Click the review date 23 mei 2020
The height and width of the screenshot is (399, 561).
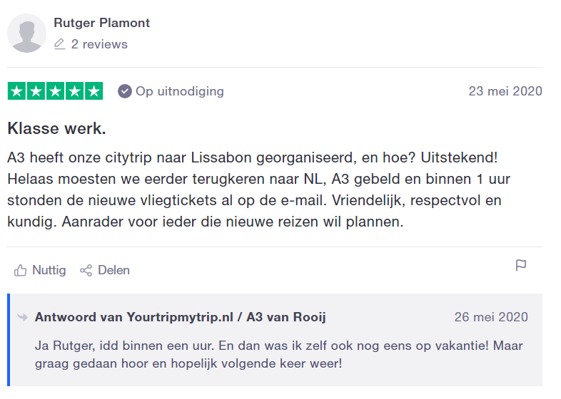[x=505, y=91]
